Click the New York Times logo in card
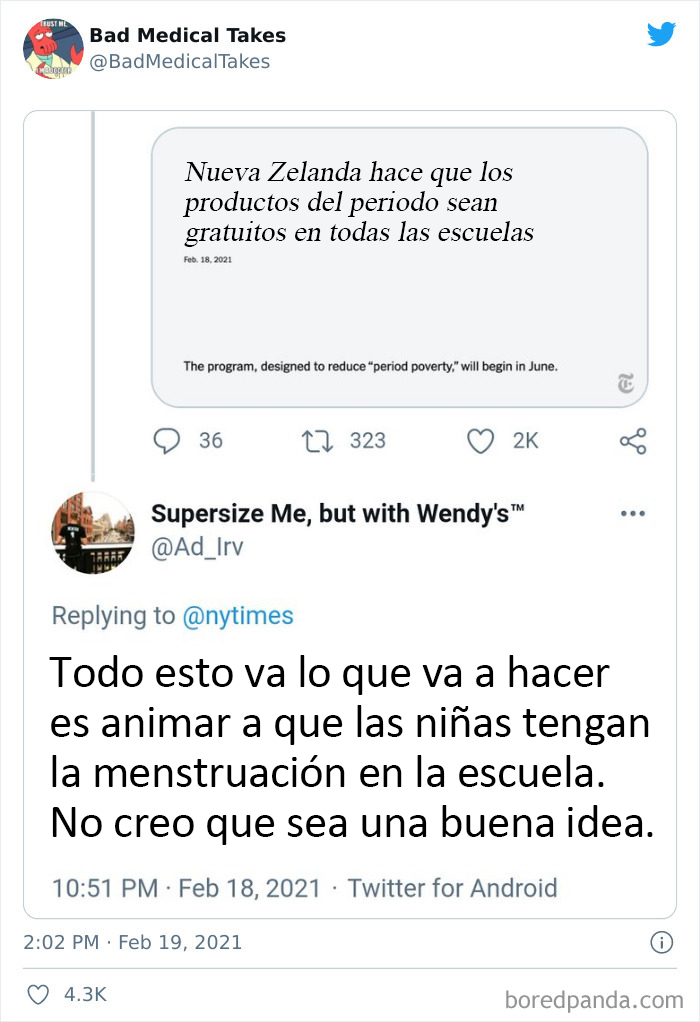 coord(626,383)
